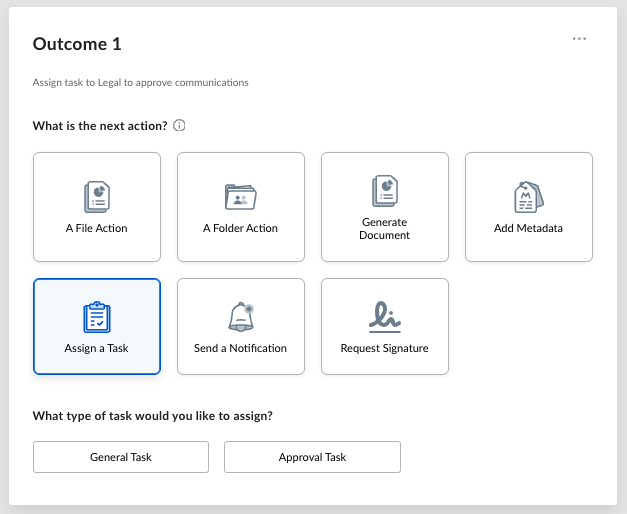Select the Send a Notification bell icon
The height and width of the screenshot is (514, 627).
point(240,316)
